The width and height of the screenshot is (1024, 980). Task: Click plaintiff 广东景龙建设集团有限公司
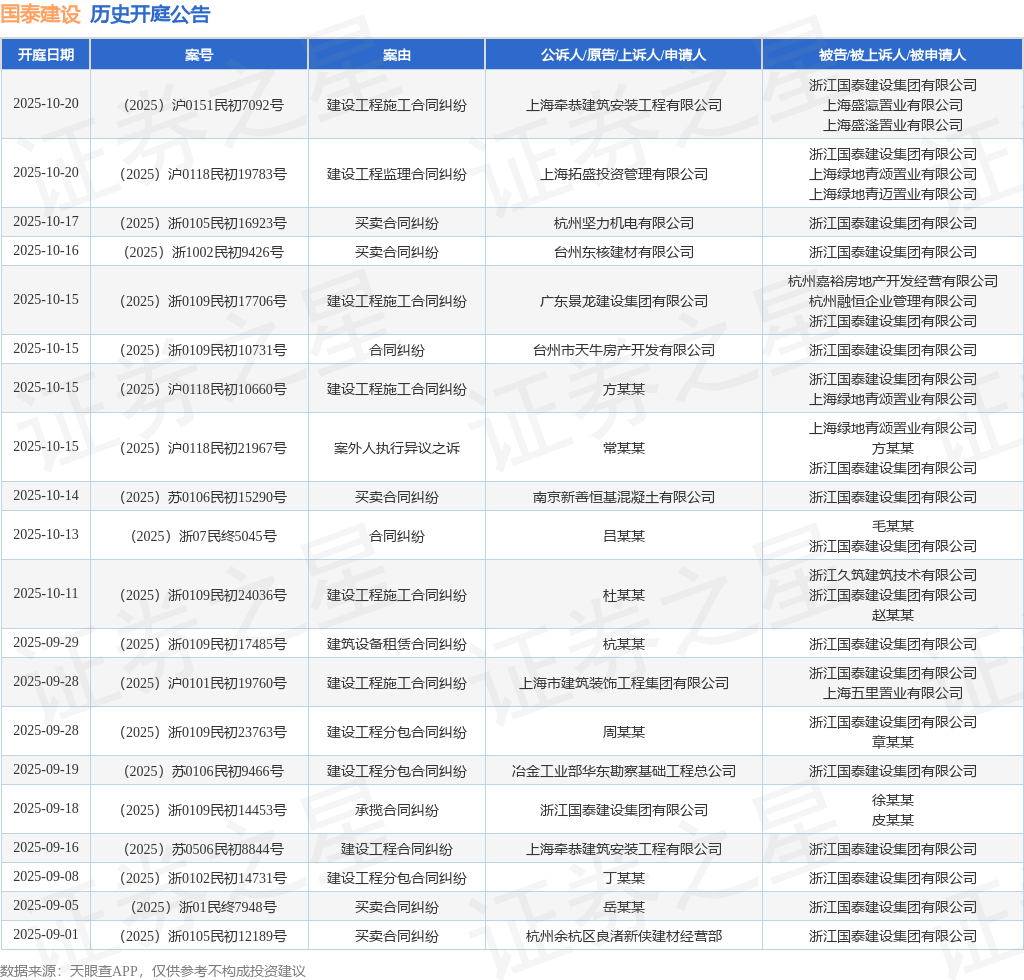[x=624, y=301]
